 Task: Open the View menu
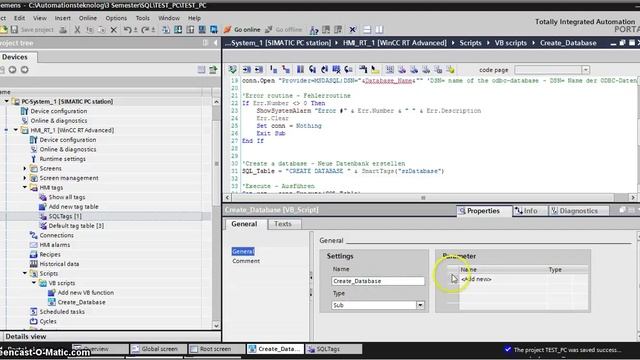pyautogui.click(x=40, y=18)
